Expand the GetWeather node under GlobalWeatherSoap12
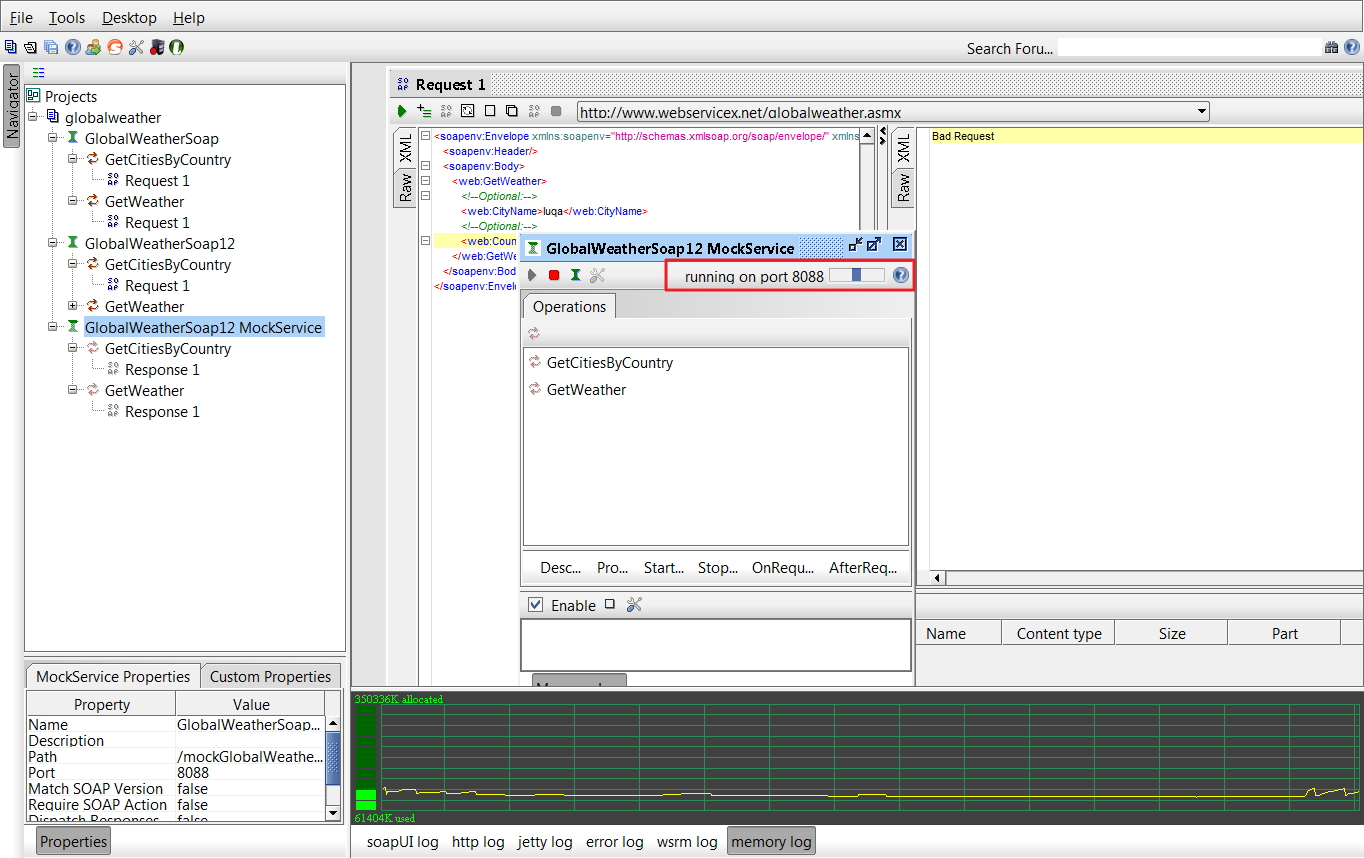 click(x=73, y=306)
